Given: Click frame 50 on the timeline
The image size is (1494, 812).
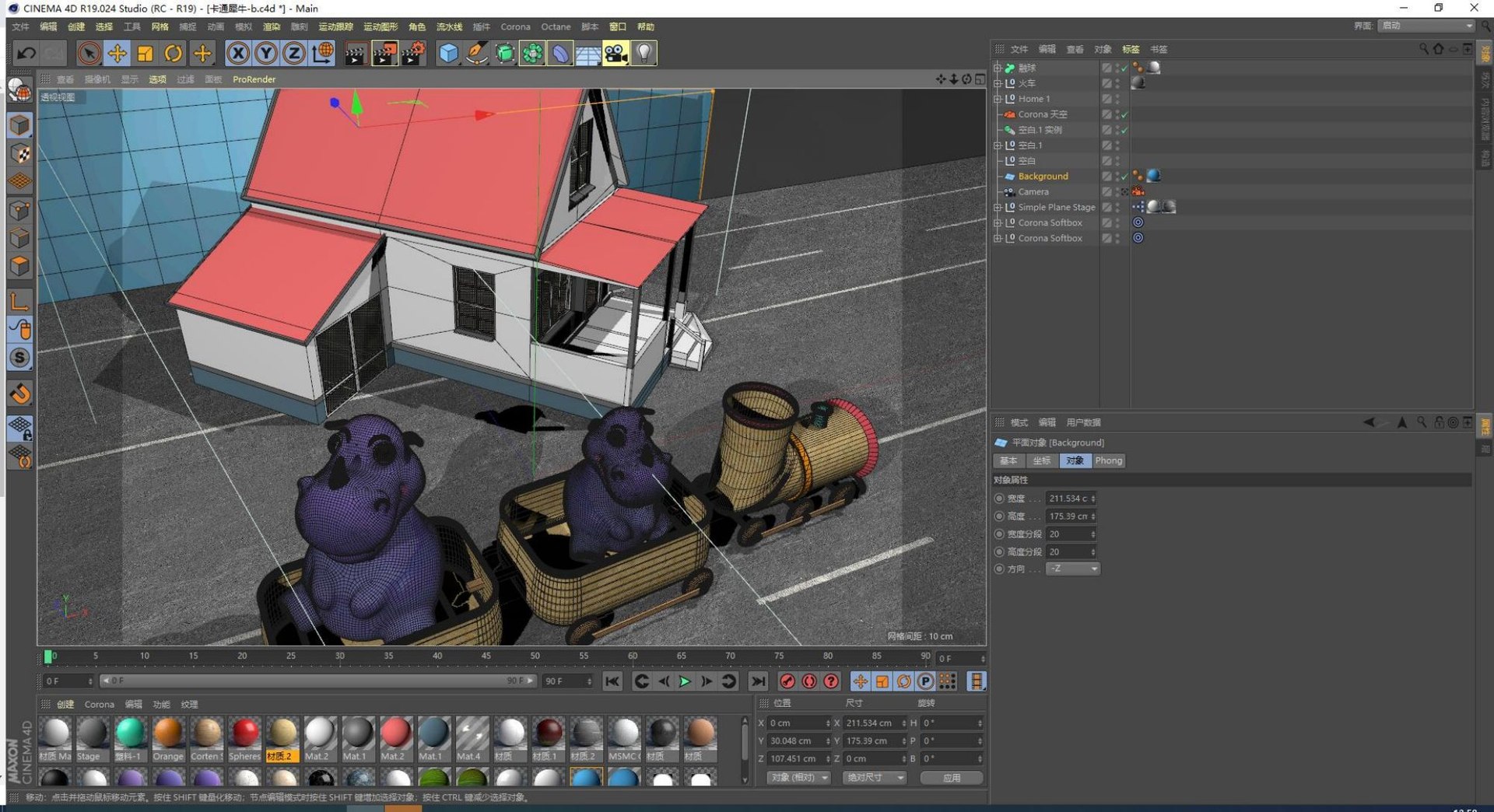Looking at the screenshot, I should pyautogui.click(x=535, y=657).
